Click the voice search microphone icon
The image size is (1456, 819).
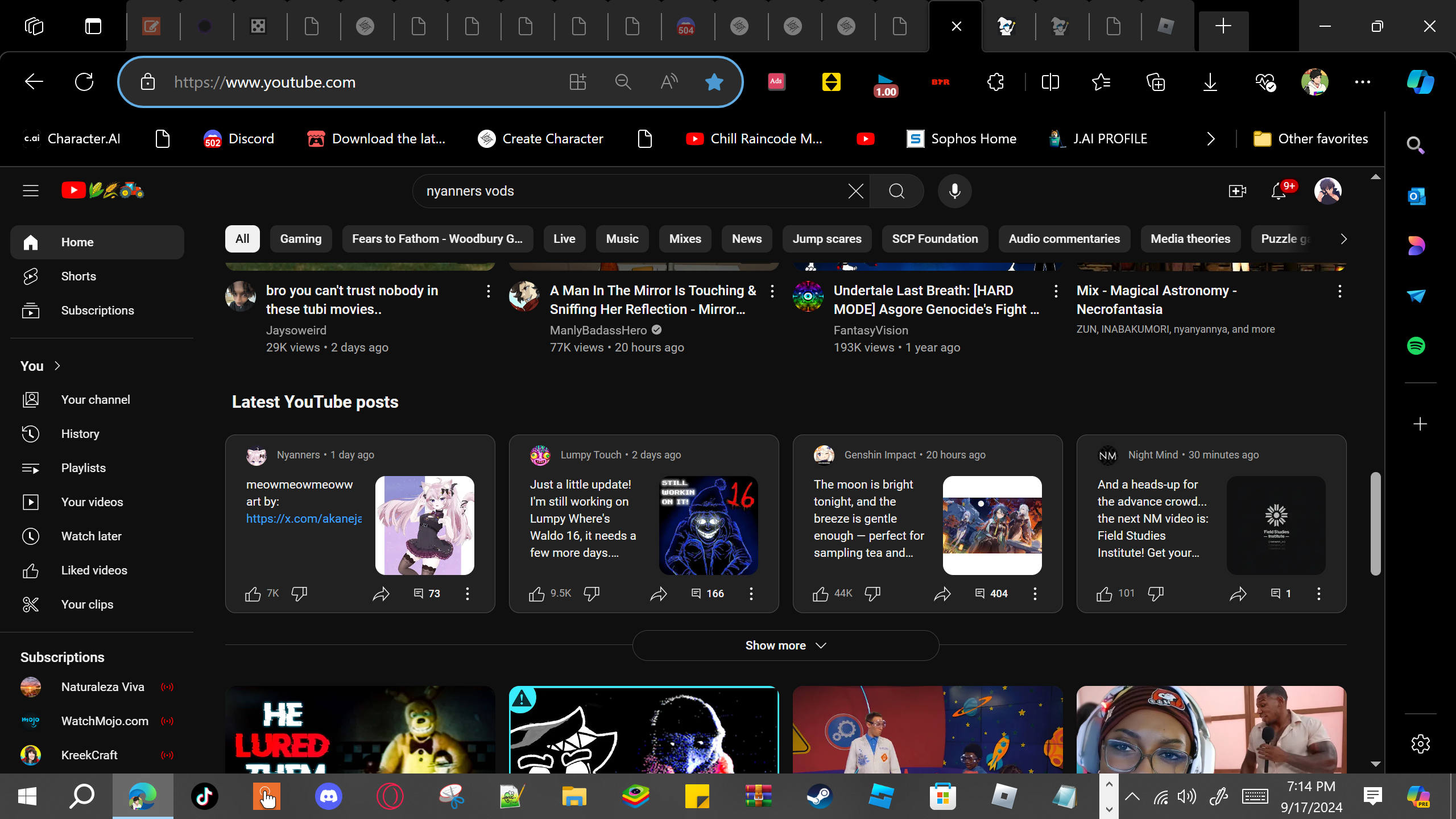pos(954,191)
